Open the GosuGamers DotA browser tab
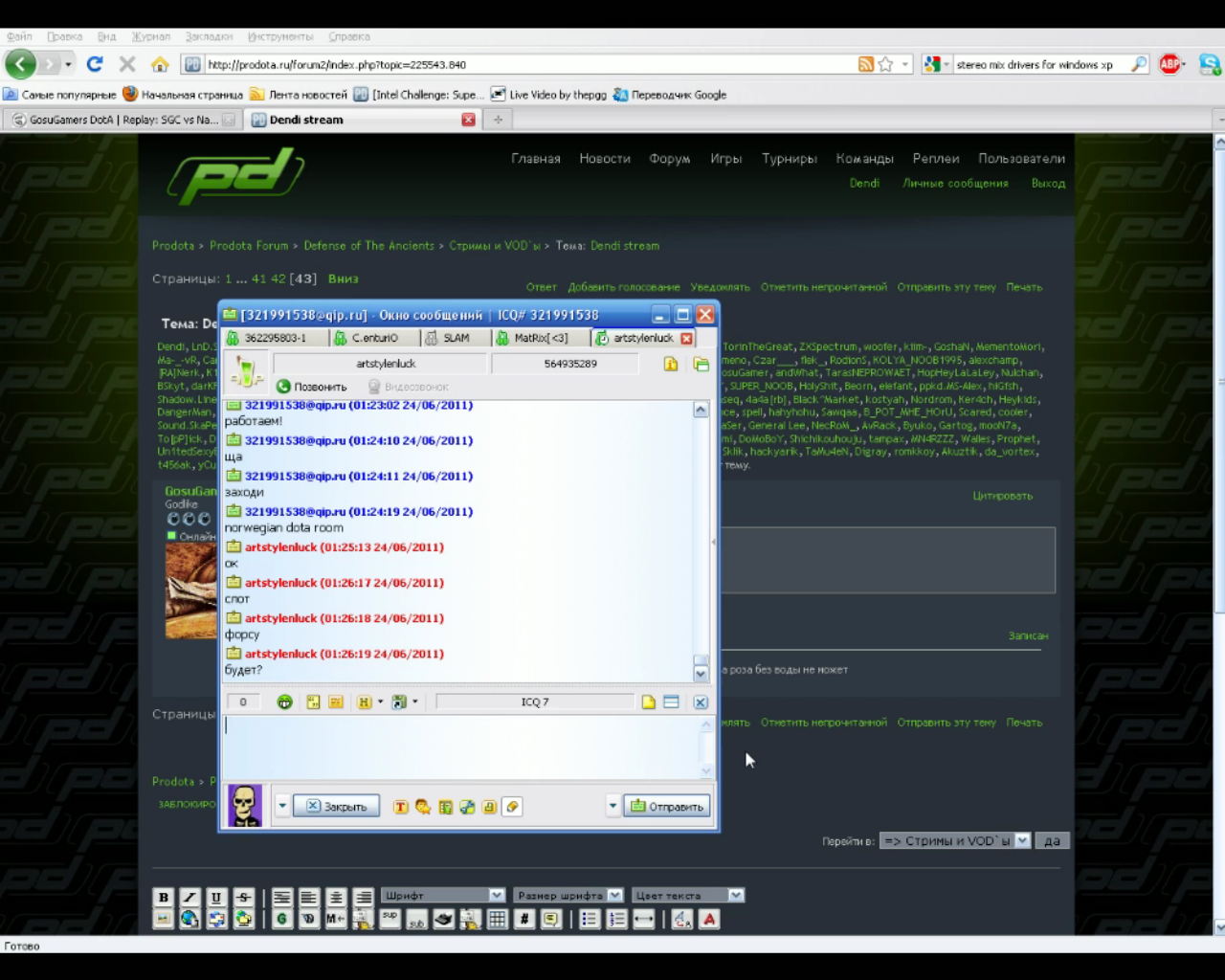Image resolution: width=1225 pixels, height=980 pixels. point(122,120)
